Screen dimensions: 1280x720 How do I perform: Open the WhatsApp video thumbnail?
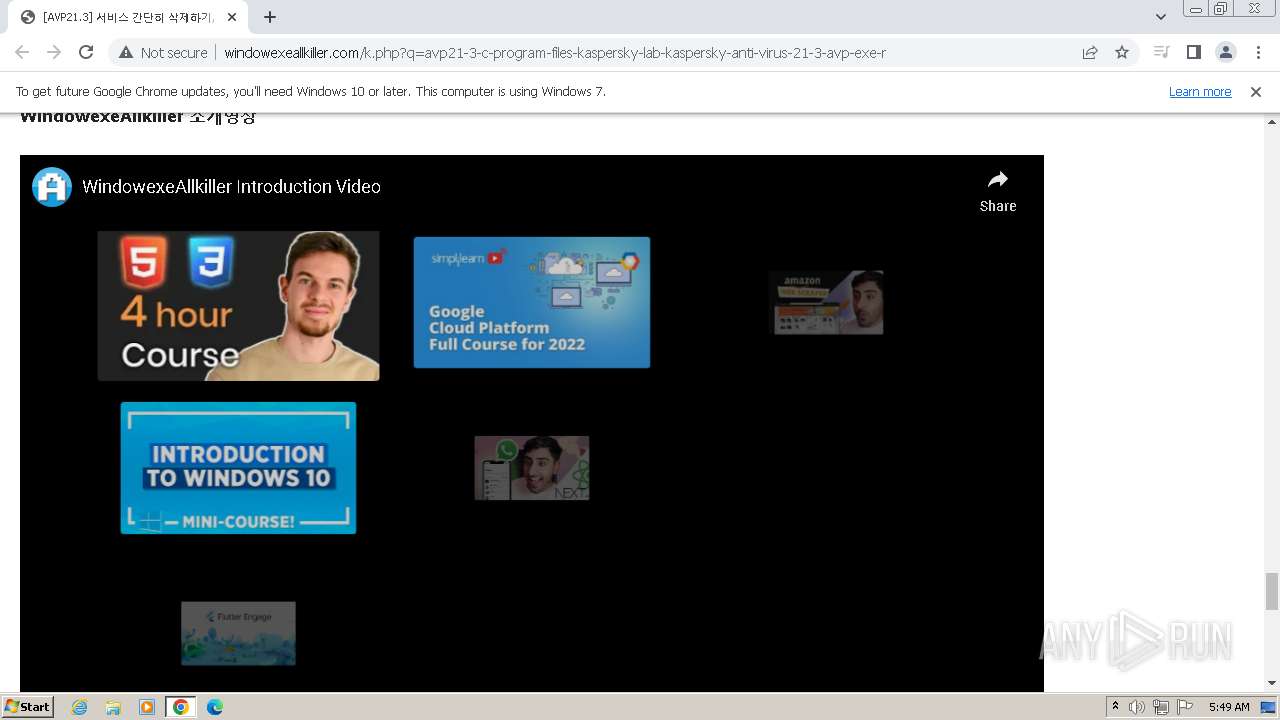coord(532,468)
